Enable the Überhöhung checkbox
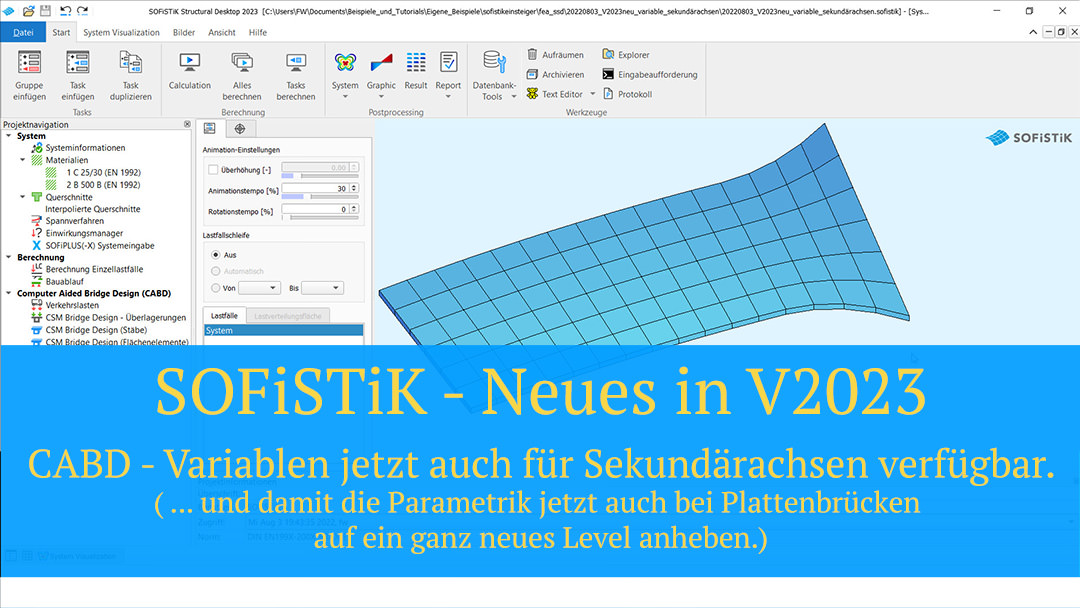 211,169
